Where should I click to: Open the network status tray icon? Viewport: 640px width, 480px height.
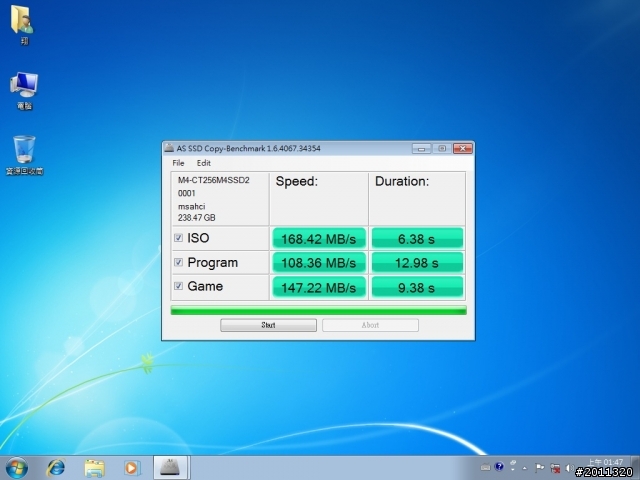(555, 468)
